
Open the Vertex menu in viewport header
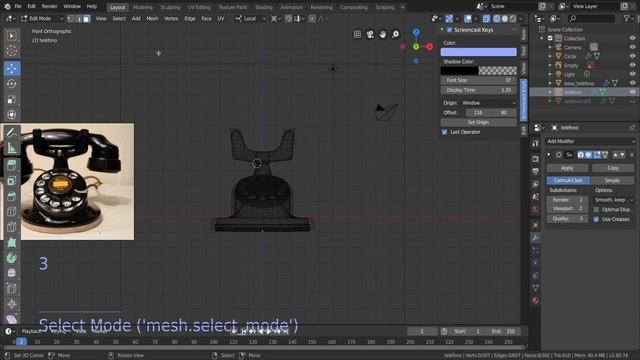pos(171,19)
